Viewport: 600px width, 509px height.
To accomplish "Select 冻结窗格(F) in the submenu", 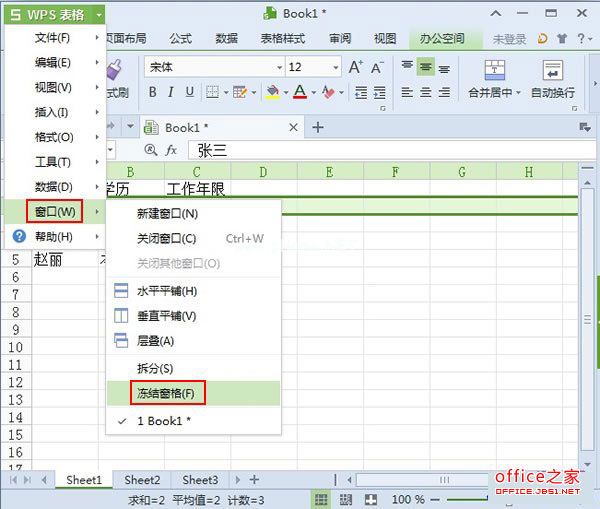I will pyautogui.click(x=193, y=393).
